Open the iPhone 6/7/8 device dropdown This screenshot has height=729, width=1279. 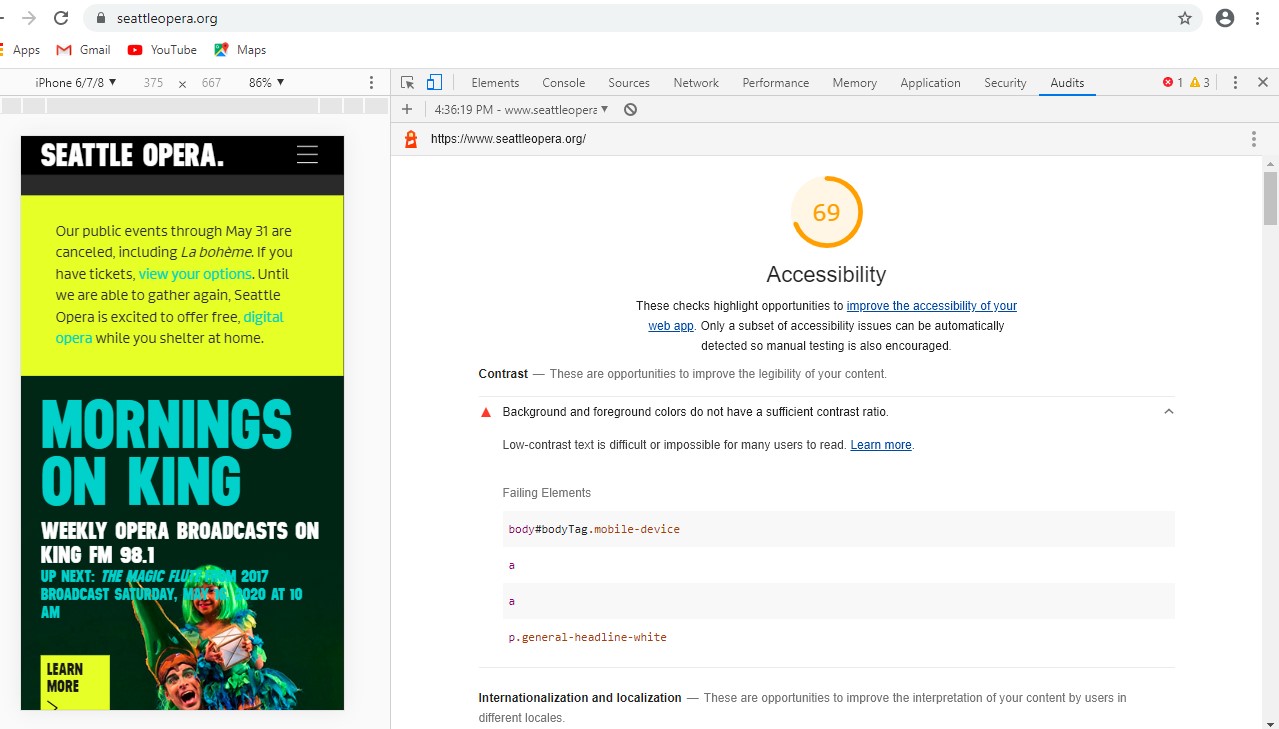76,83
